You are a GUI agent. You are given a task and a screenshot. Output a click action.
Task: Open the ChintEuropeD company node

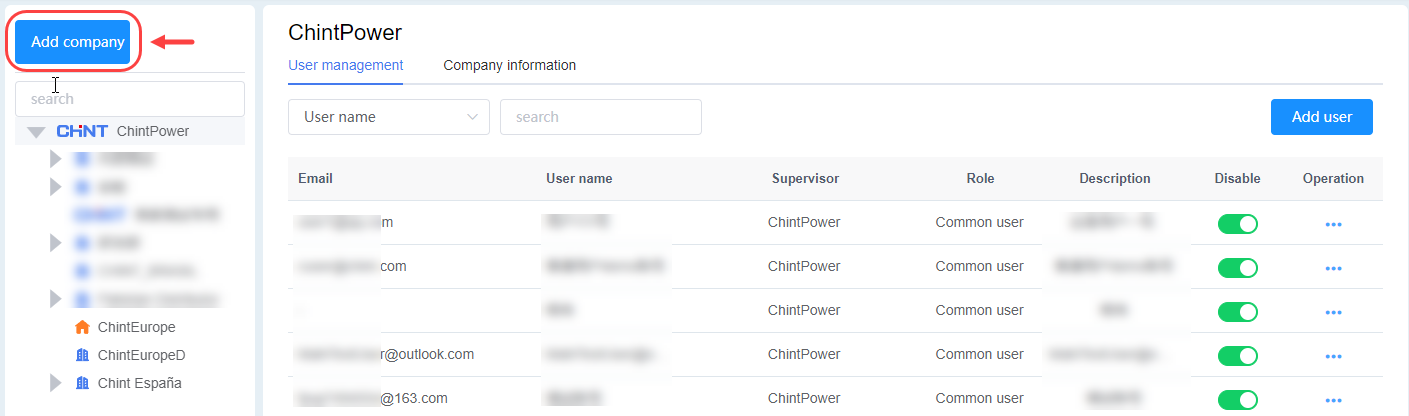142,355
